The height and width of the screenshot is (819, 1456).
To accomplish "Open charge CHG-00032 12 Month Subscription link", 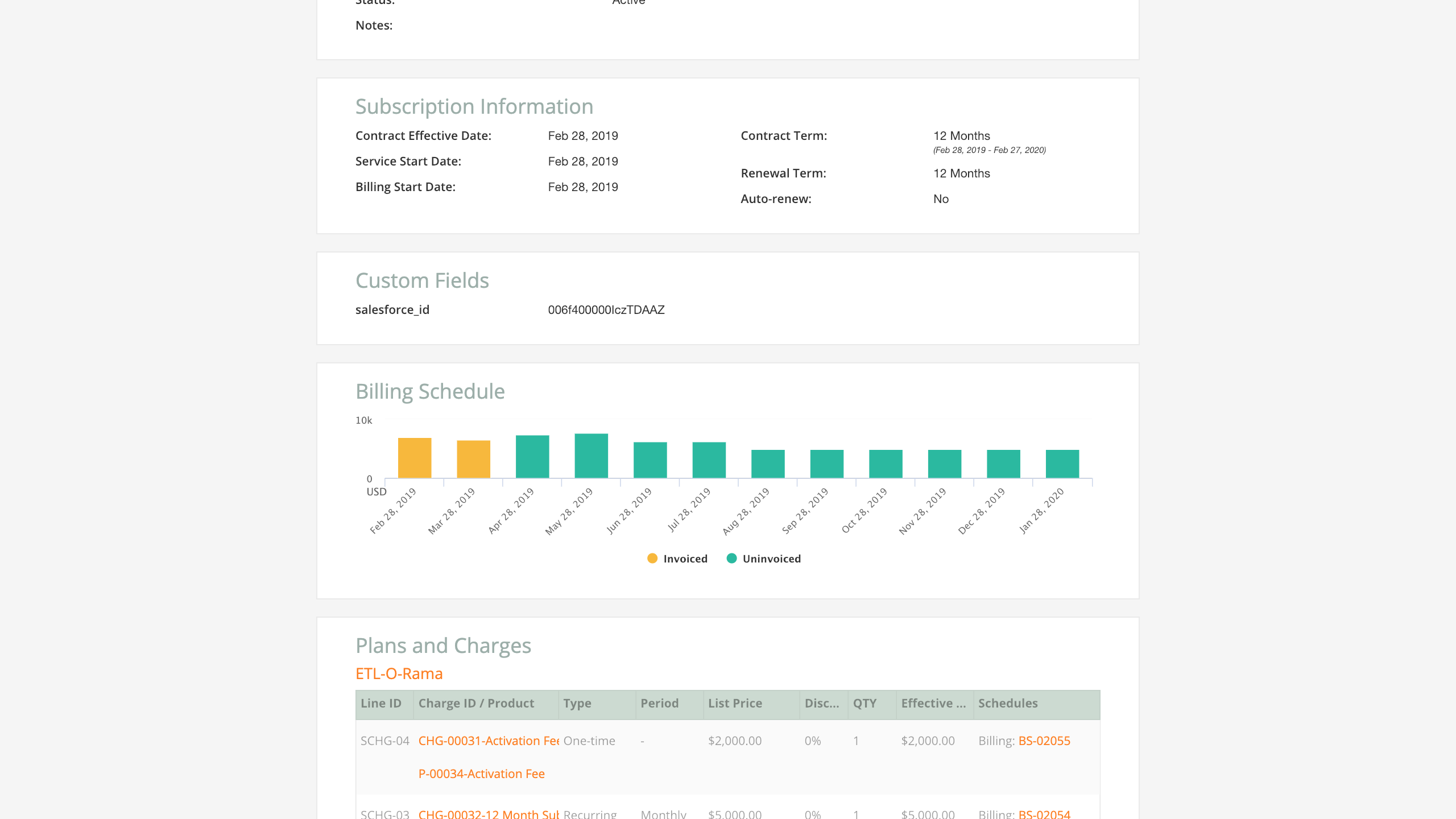I will (488, 814).
